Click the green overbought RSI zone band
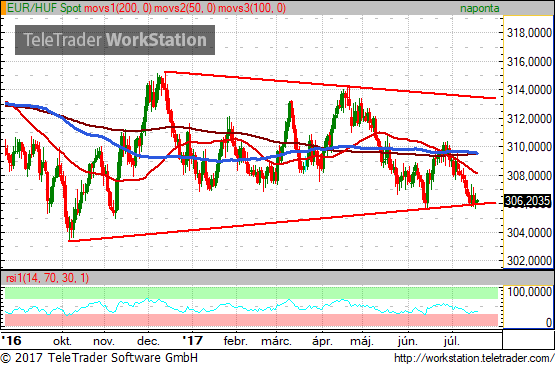Viewport: 555px width, 367px height. pyautogui.click(x=251, y=293)
